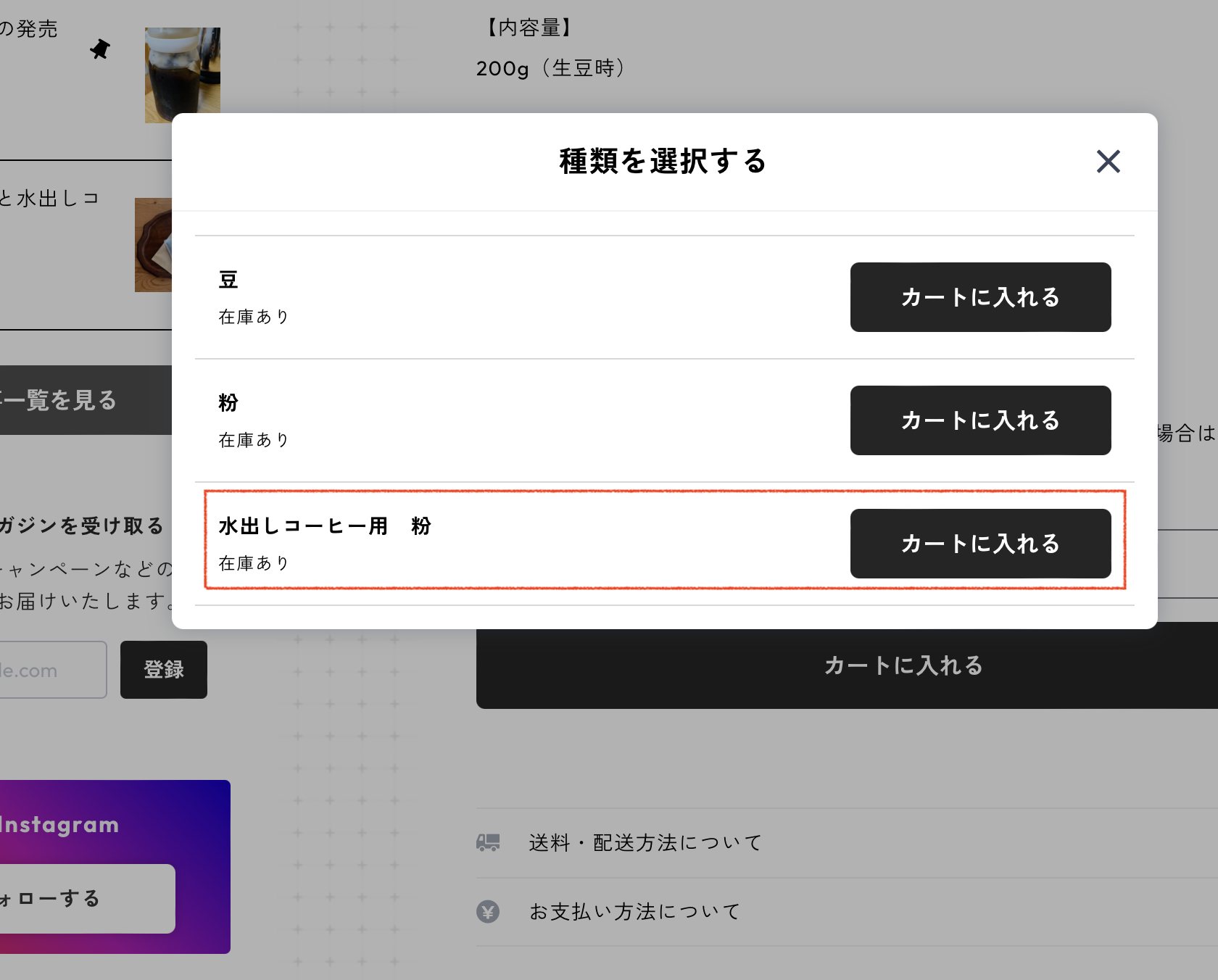Close the 種類を選択する dialog
This screenshot has height=980, width=1218.
tap(1108, 162)
